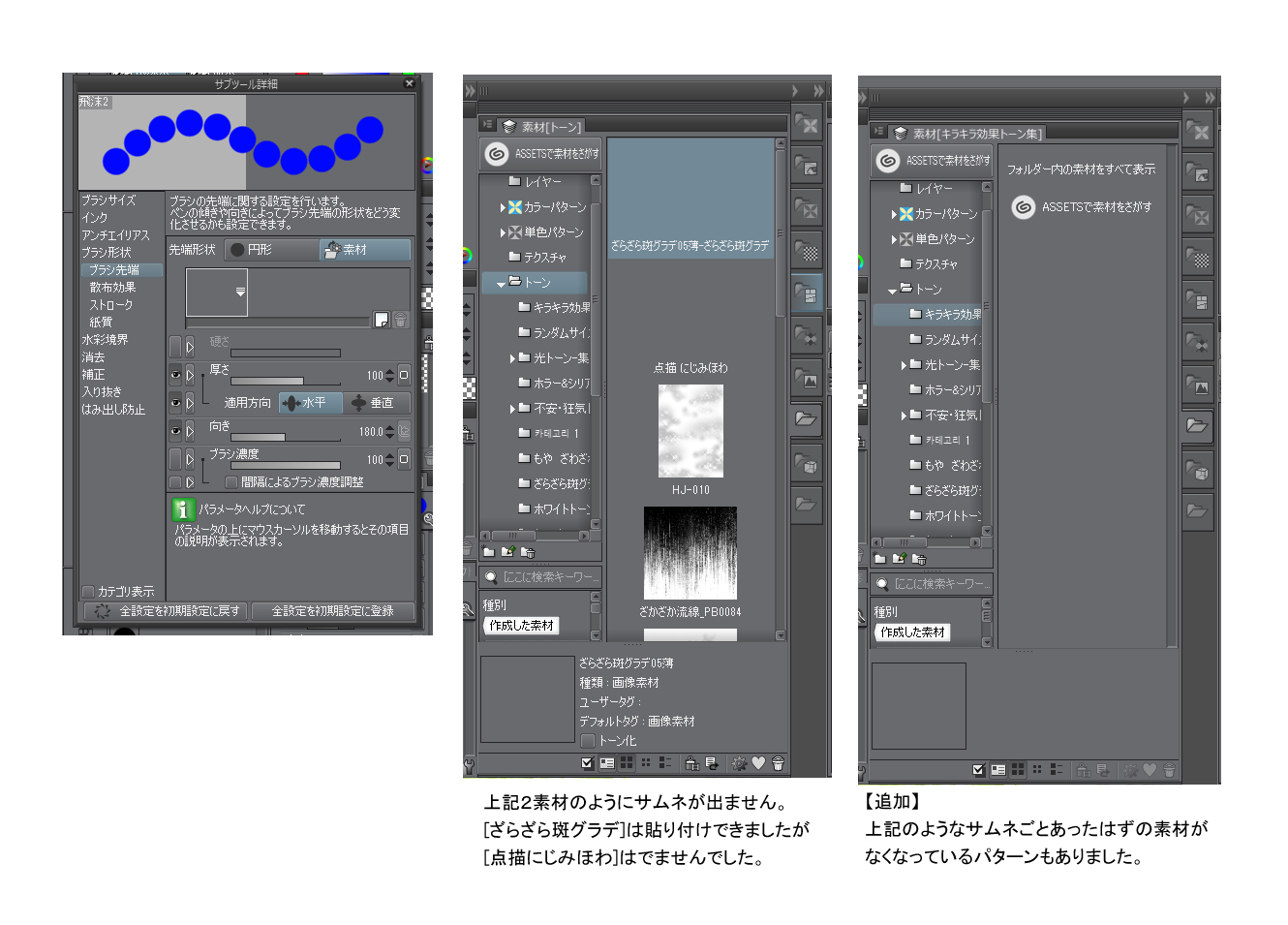Select the インク category

pos(95,217)
